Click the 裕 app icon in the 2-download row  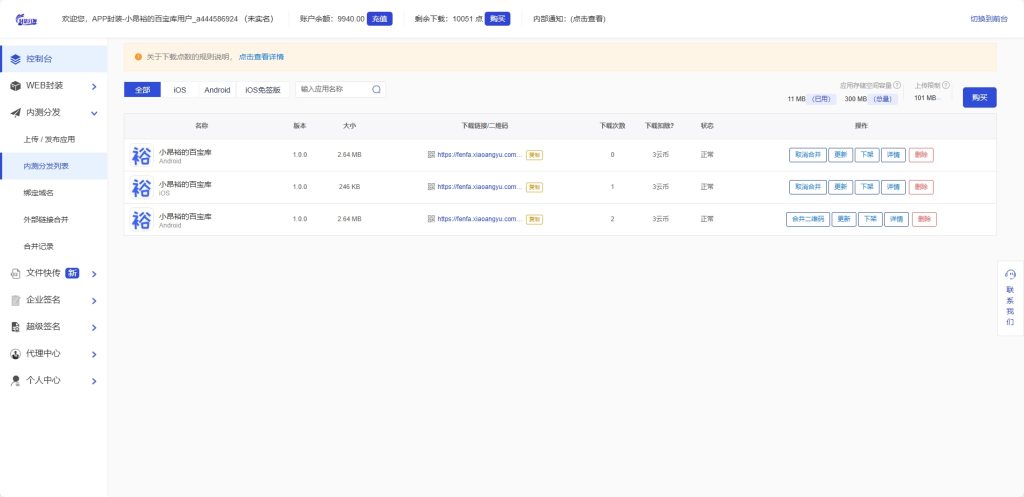coord(141,219)
